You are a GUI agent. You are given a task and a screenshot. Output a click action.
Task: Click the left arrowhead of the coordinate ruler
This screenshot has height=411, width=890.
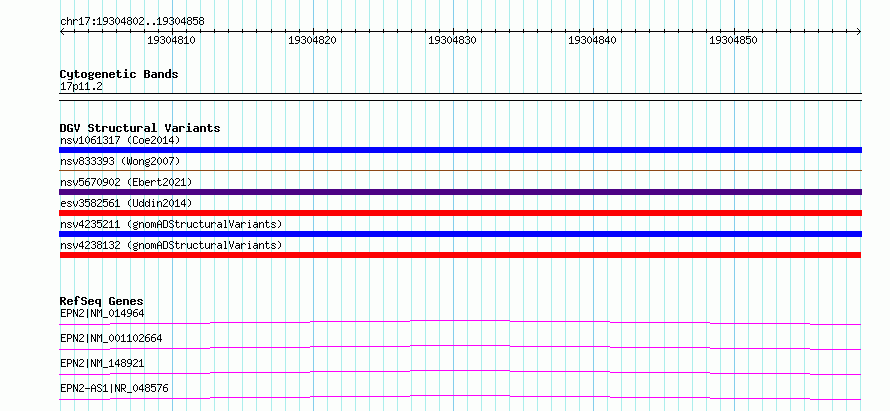[x=62, y=32]
